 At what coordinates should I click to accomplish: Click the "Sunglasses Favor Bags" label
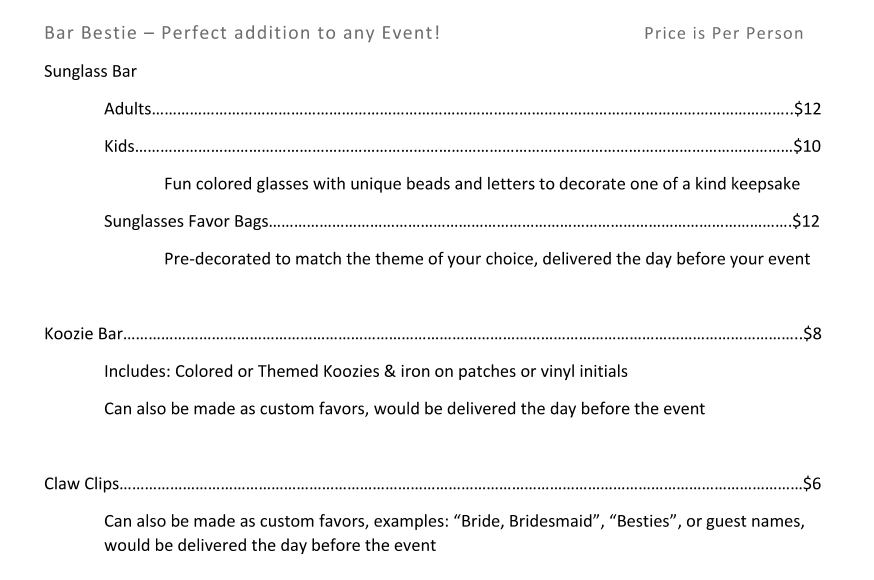(x=186, y=221)
